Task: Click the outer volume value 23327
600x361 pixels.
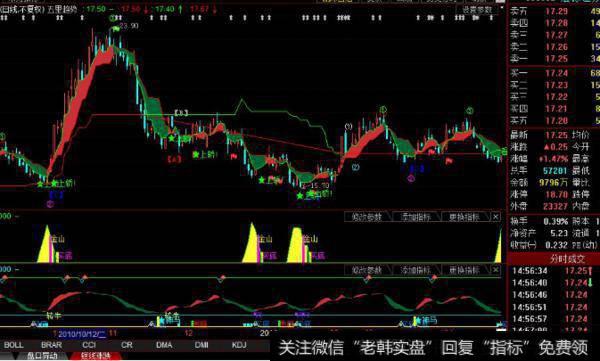Action: click(x=555, y=206)
